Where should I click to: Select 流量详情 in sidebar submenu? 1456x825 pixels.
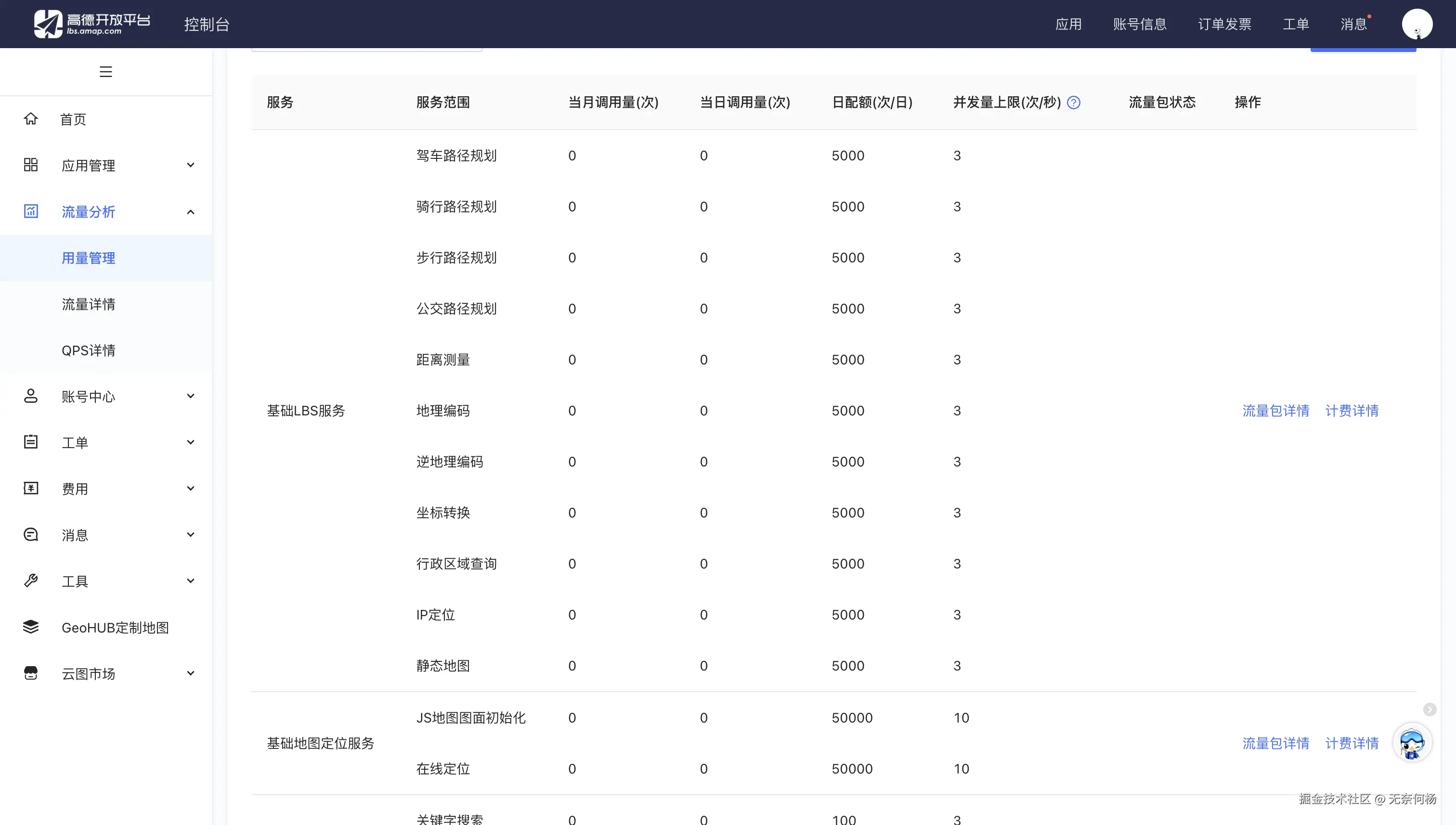pos(89,304)
